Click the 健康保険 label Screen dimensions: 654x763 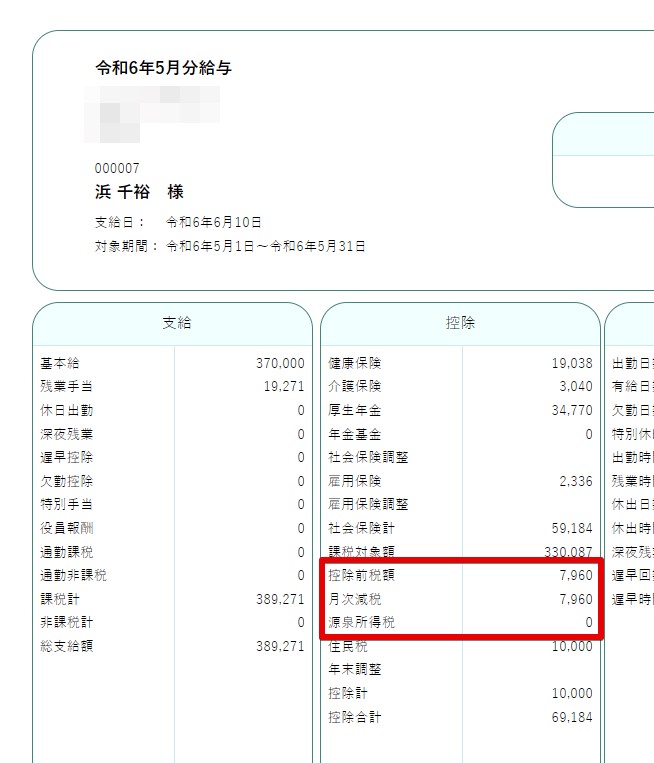tap(354, 363)
